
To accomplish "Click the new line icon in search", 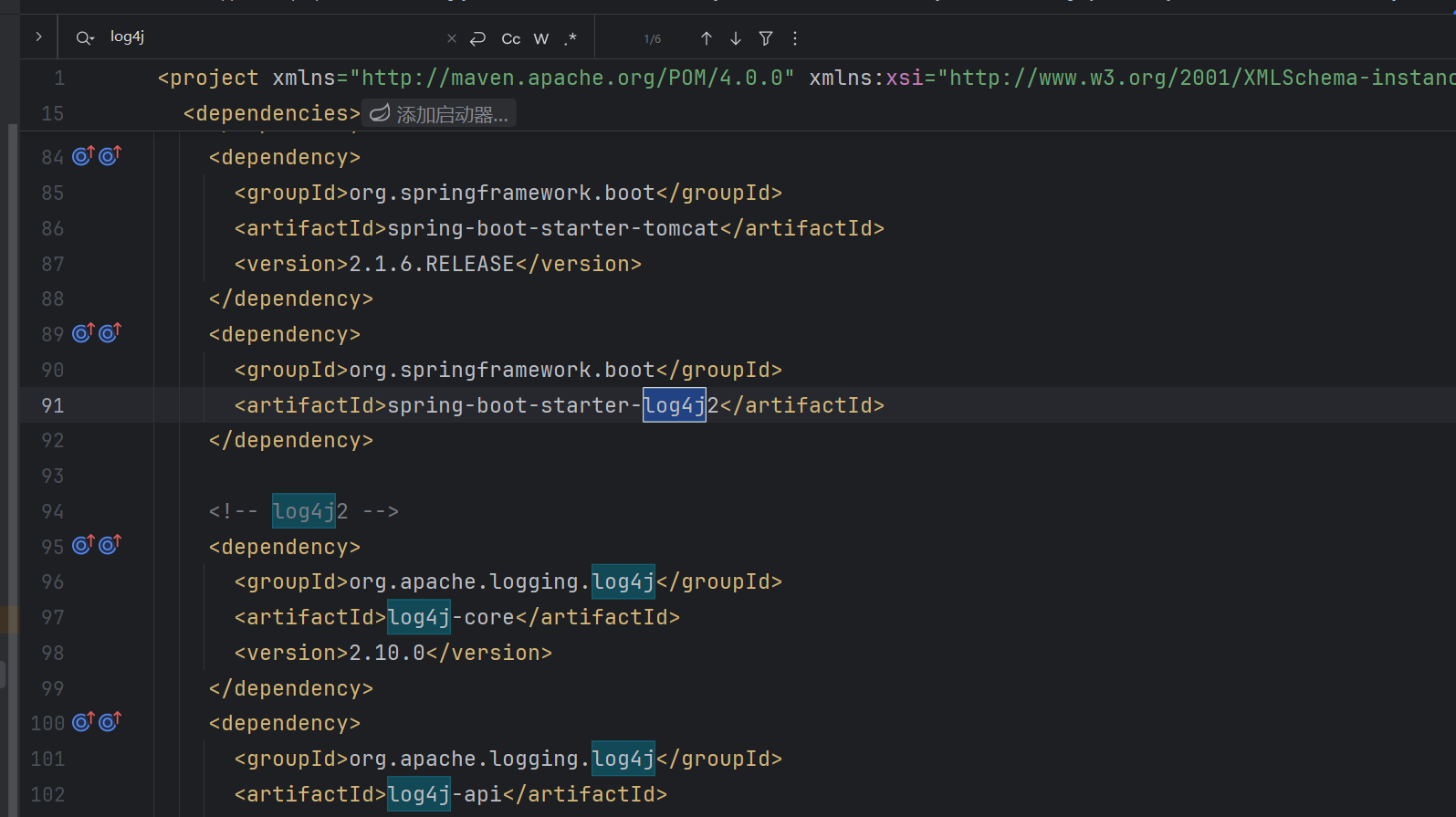I will pyautogui.click(x=478, y=38).
